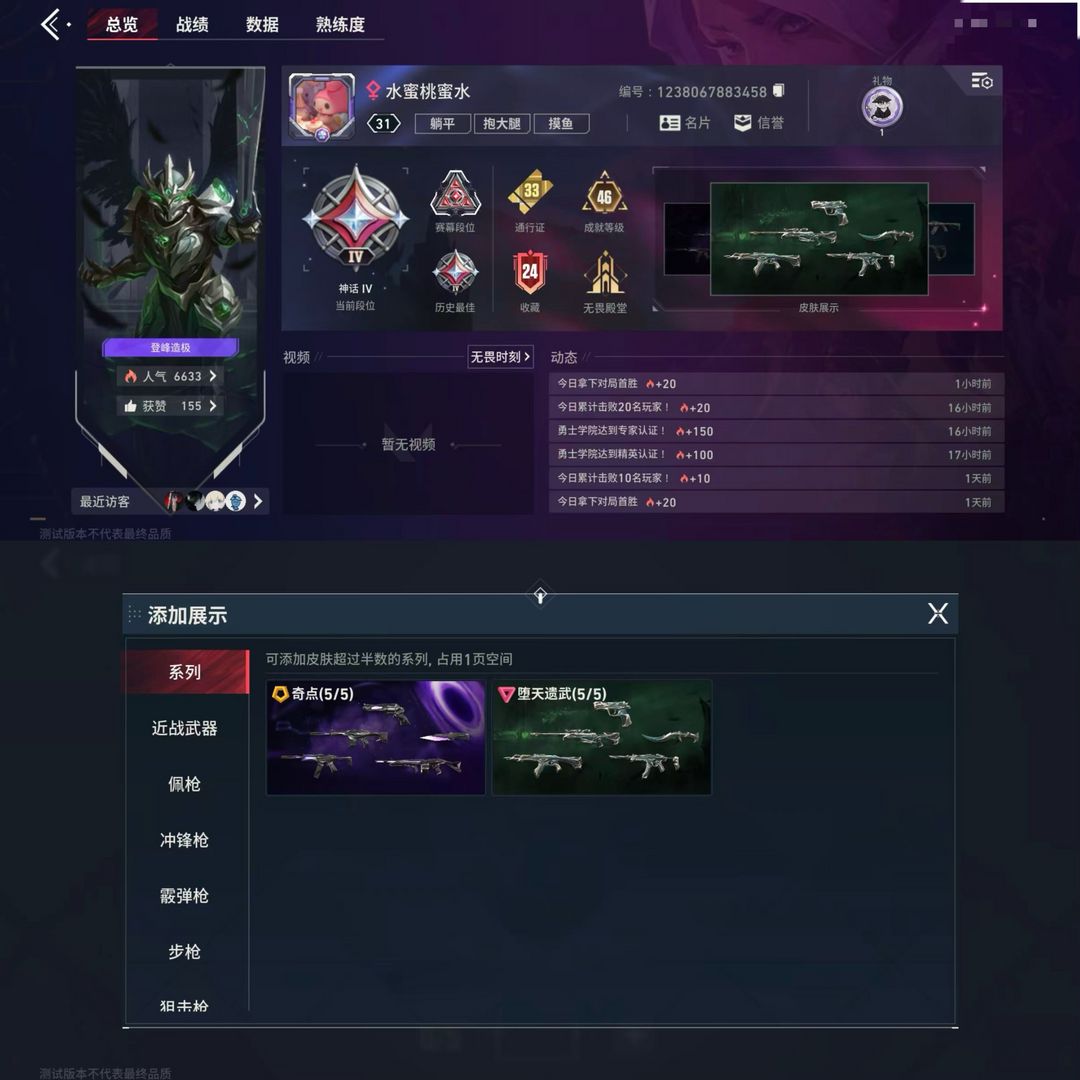Open the 无畏殿堂 hall icon
Viewport: 1080px width, 1080px height.
coord(605,272)
